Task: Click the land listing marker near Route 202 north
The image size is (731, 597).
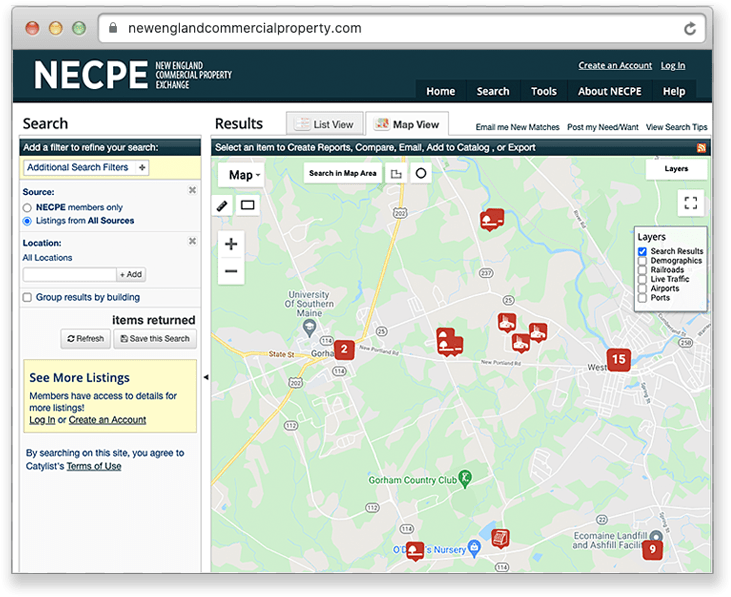Action: pyautogui.click(x=492, y=220)
